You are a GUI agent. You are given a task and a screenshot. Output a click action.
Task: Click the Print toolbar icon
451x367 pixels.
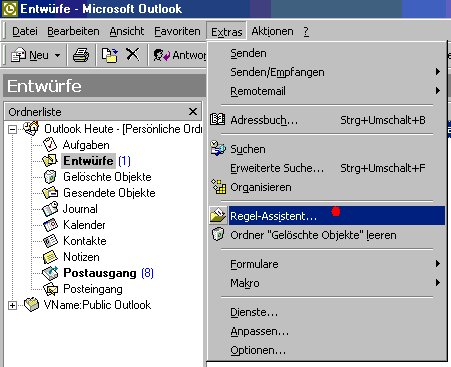81,55
